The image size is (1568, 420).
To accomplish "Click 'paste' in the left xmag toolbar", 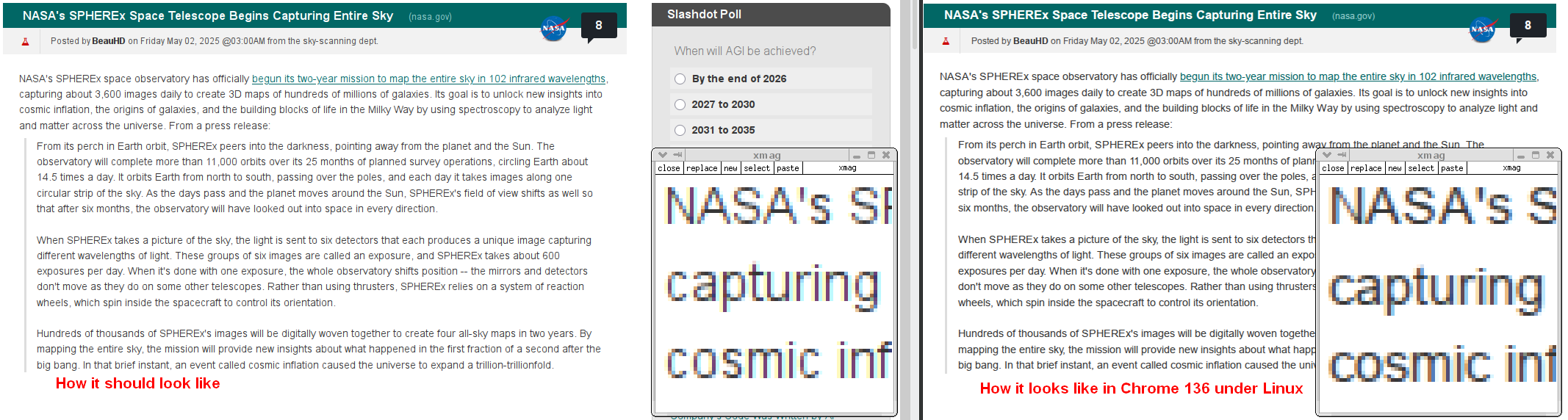I will 788,168.
